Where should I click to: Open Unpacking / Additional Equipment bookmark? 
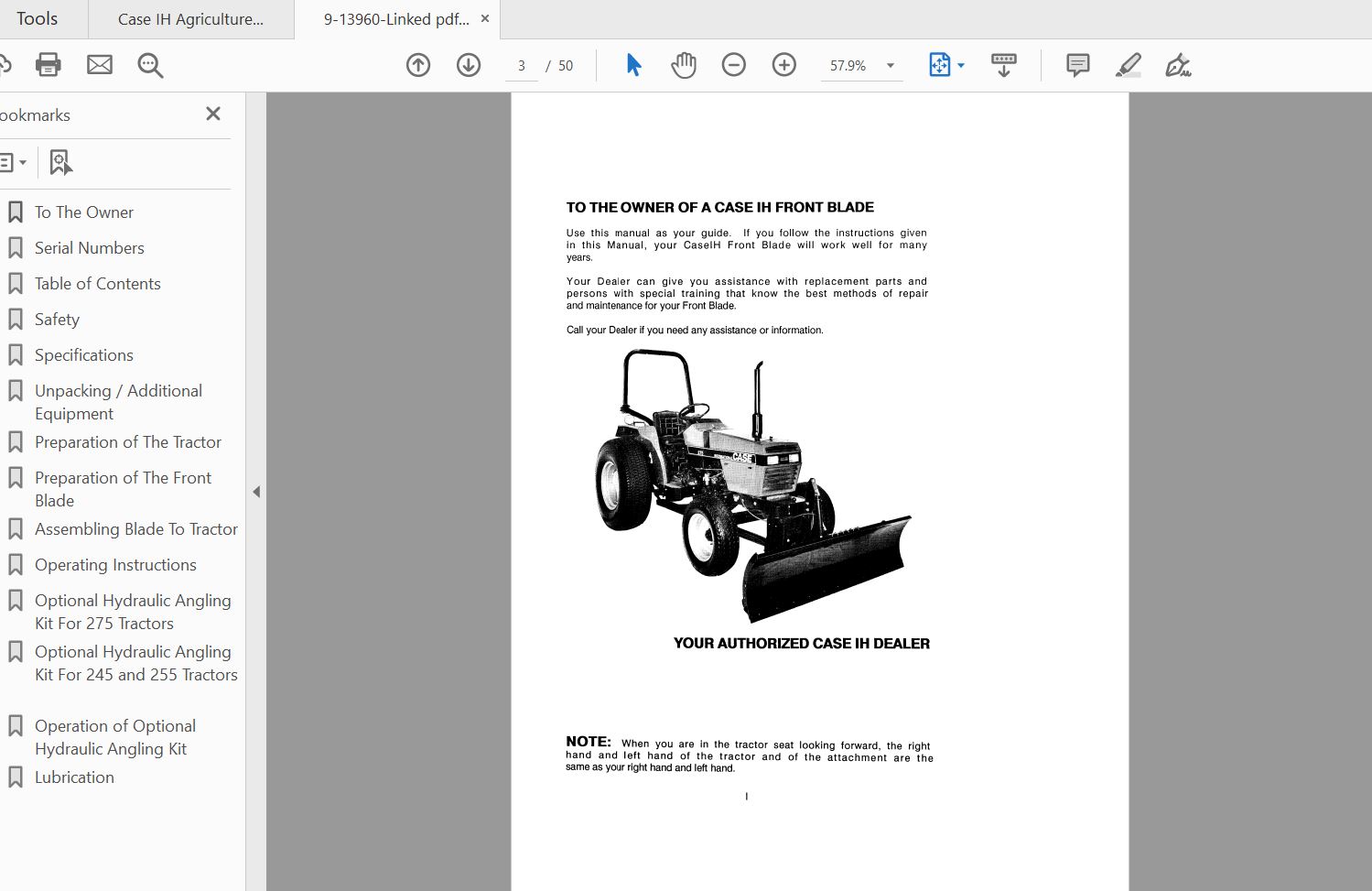tap(119, 402)
